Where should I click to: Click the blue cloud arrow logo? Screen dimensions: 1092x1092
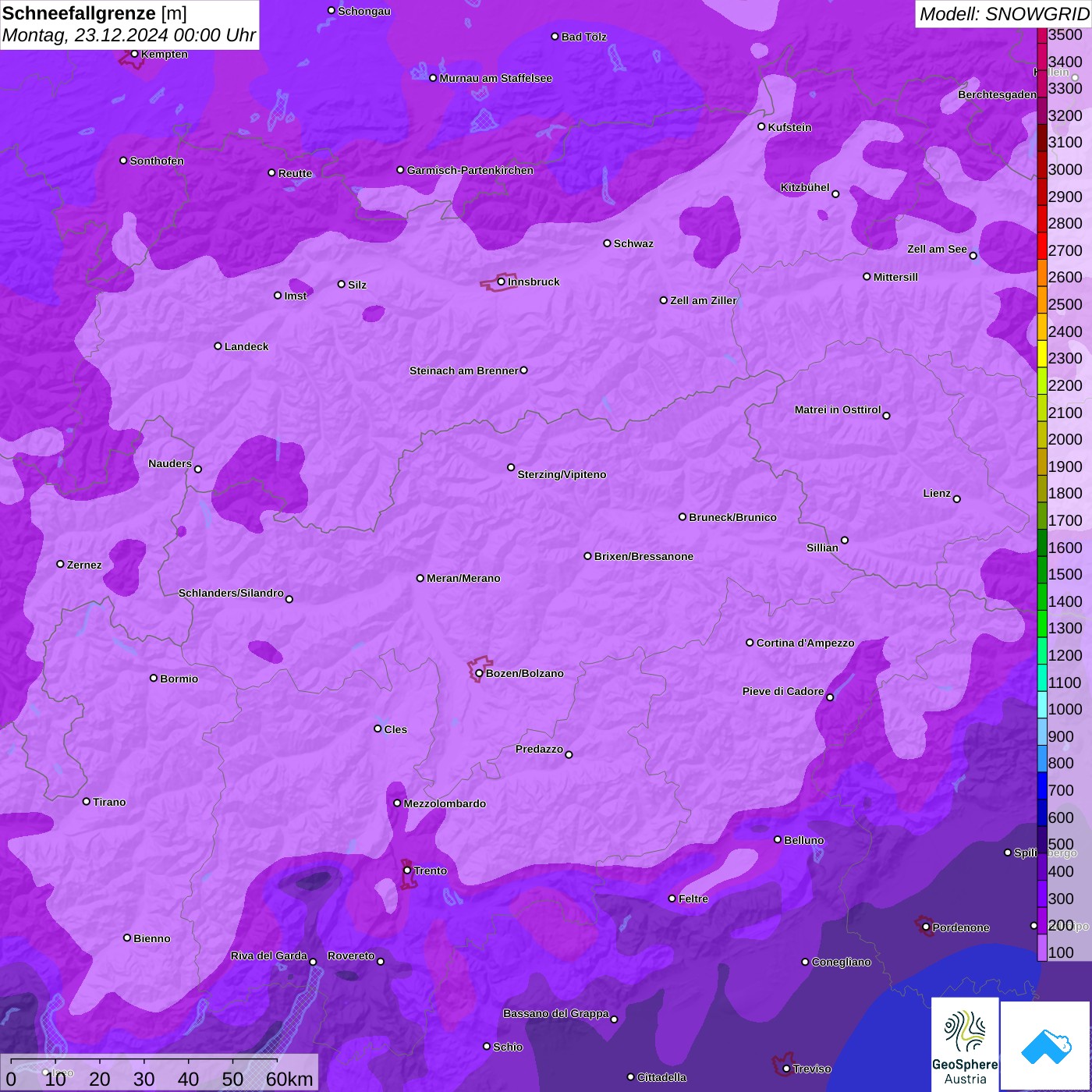coord(1046,1046)
